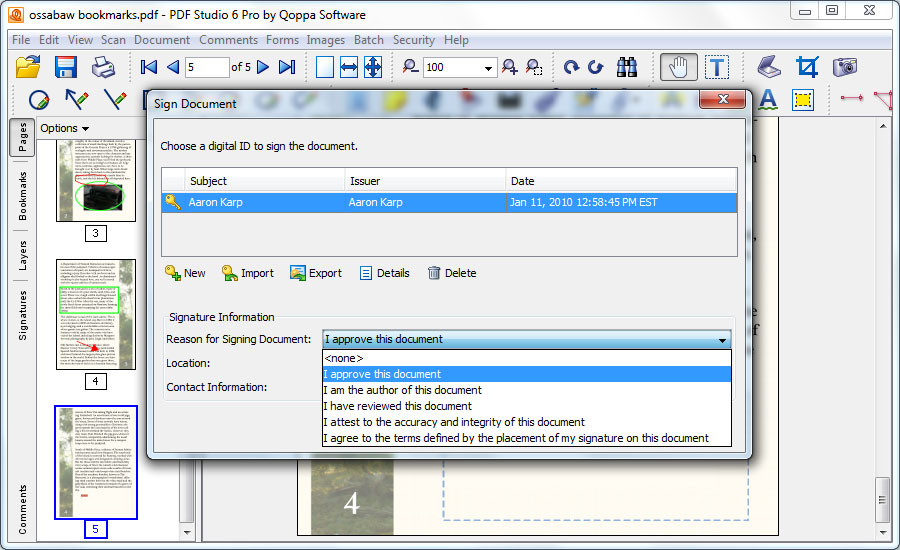Image resolution: width=900 pixels, height=550 pixels.
Task: Click the page number input field
Action: click(207, 67)
